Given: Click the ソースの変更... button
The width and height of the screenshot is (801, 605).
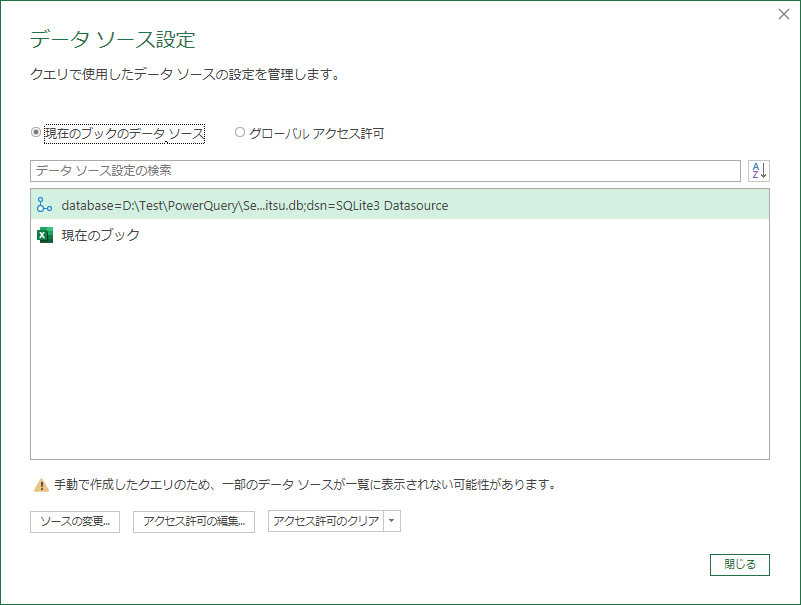Looking at the screenshot, I should coord(75,521).
